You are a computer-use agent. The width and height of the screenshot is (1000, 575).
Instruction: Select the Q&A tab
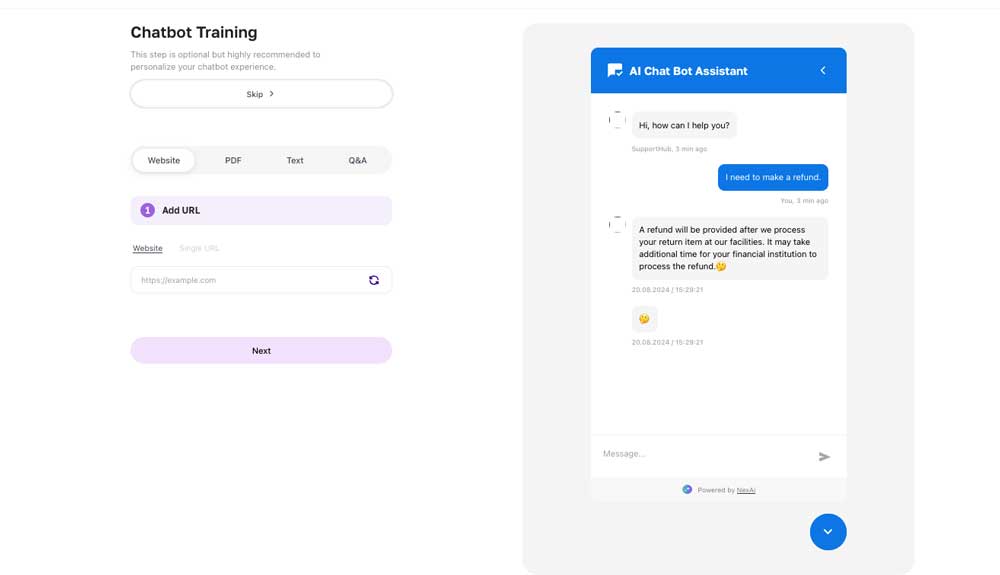[357, 160]
